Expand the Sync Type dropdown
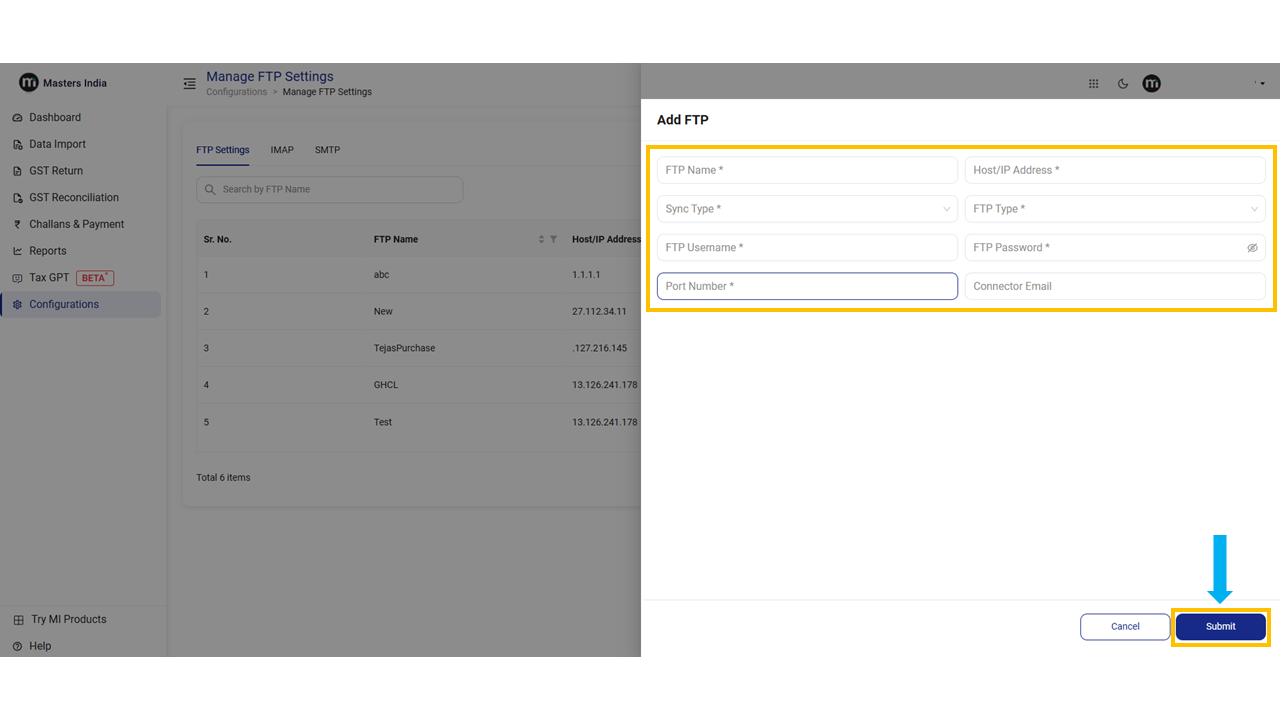 coord(807,209)
